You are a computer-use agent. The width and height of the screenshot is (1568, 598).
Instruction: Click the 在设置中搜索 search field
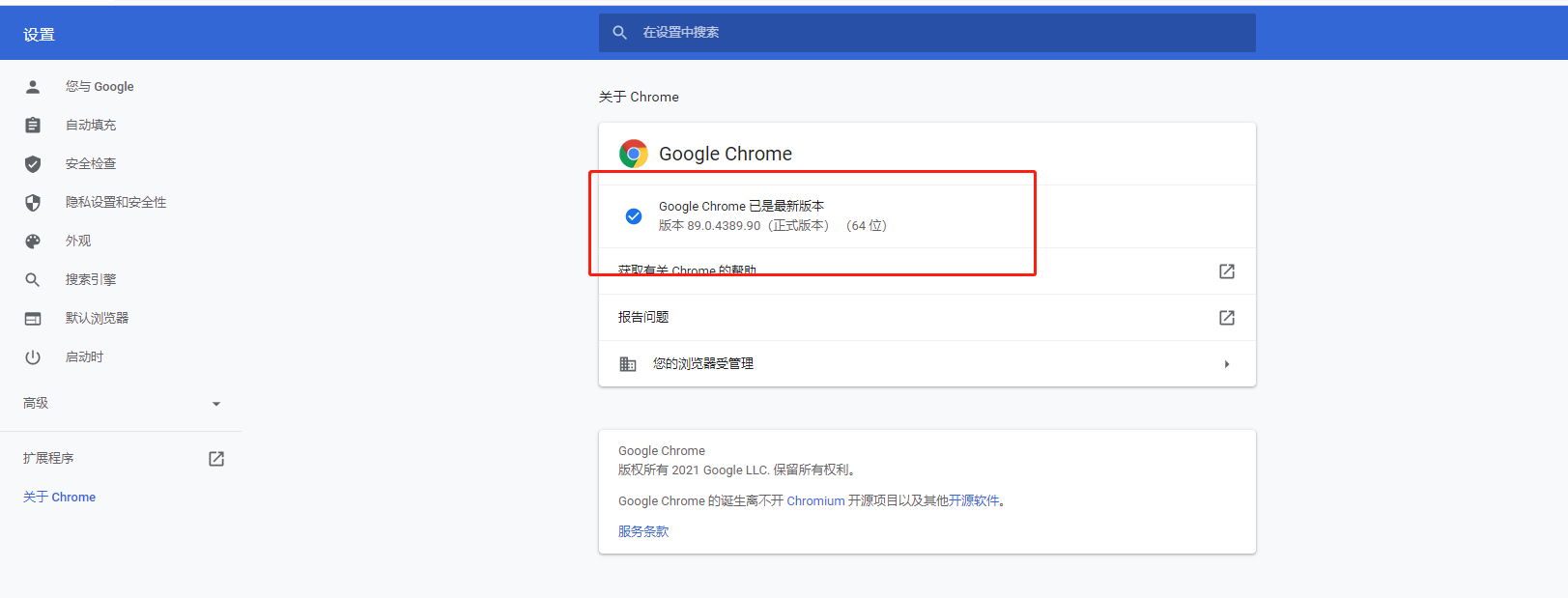click(927, 33)
